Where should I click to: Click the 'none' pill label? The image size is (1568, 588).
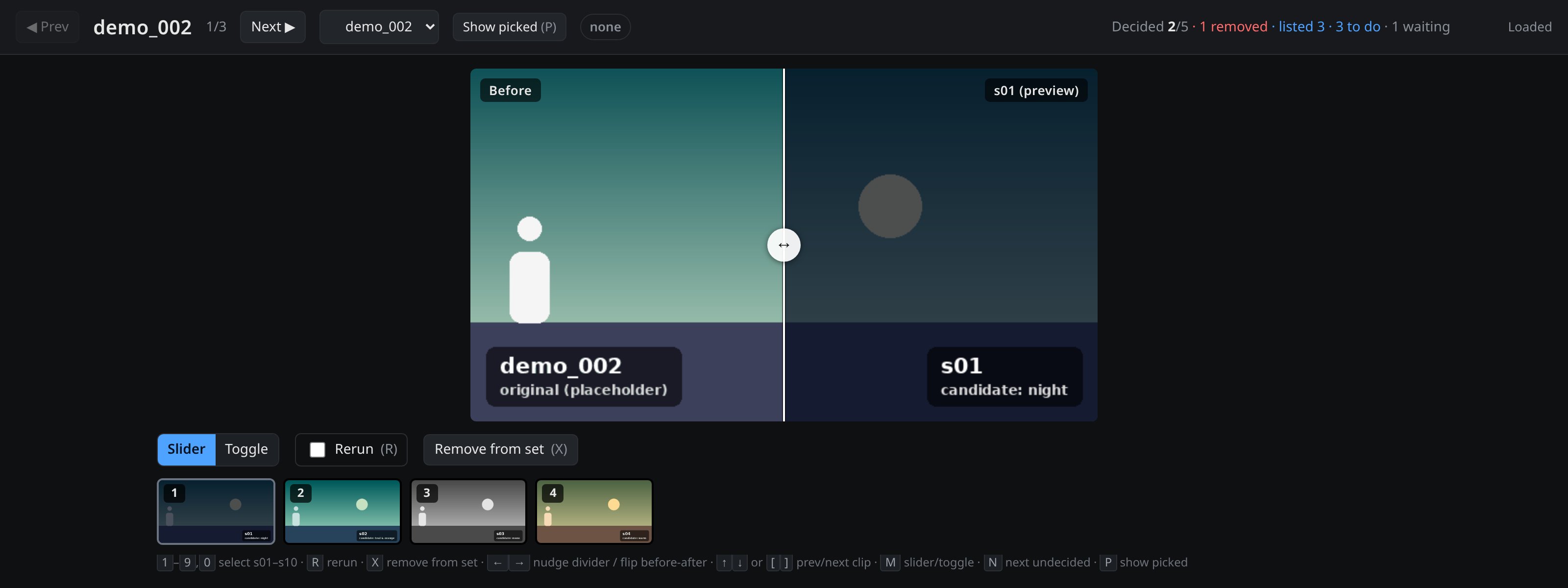(605, 27)
